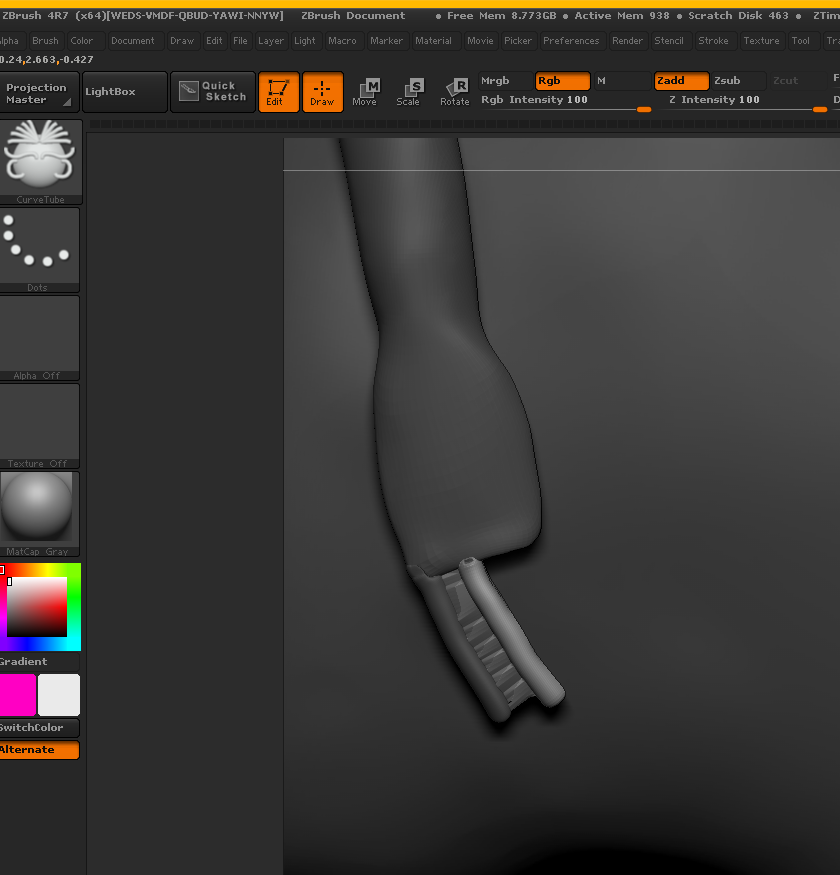Open the CurveTube brush picker

[x=41, y=158]
